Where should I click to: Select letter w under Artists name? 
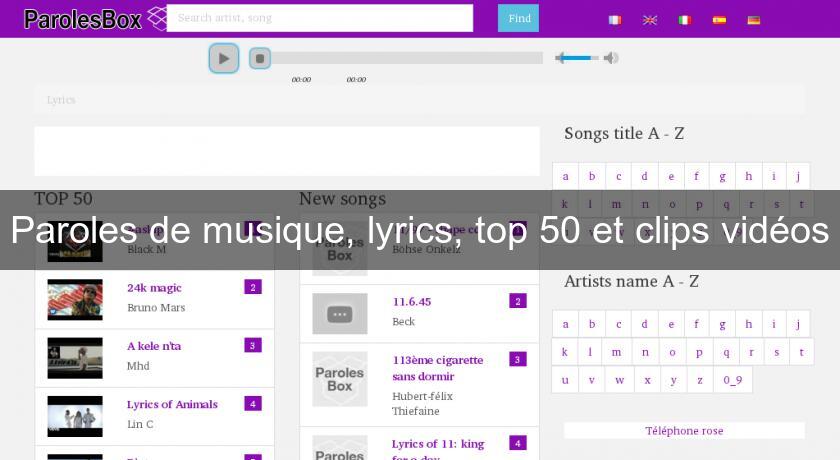[620, 380]
